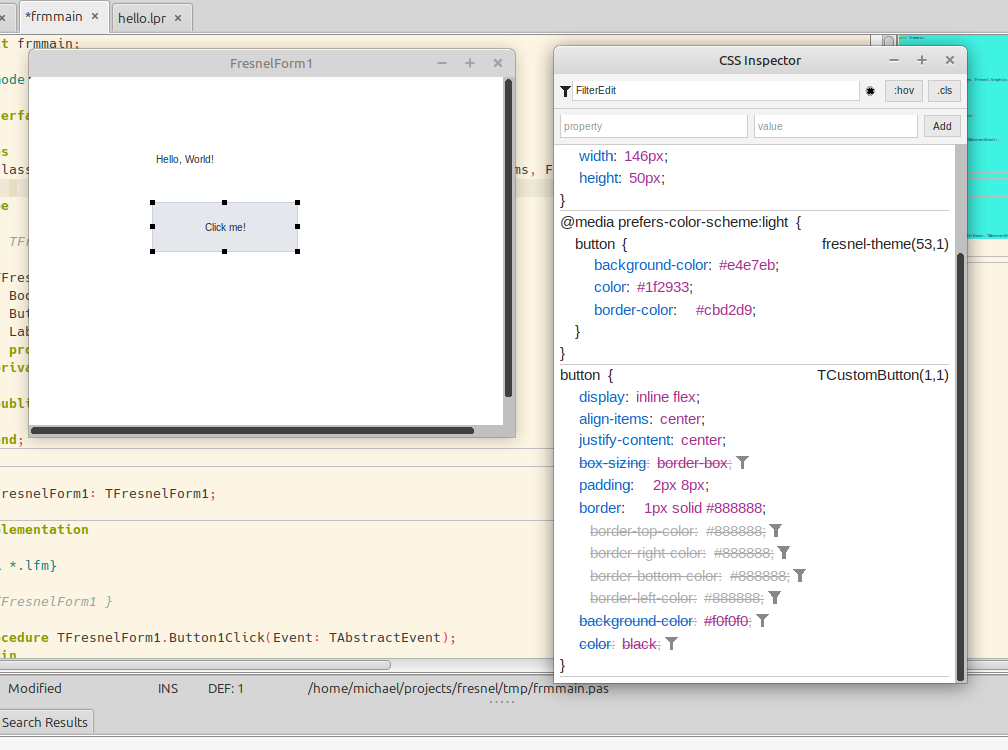Screen dimensions: 1008x750
Task: Click the filter icon beside border-bottom-color
Action: click(800, 576)
